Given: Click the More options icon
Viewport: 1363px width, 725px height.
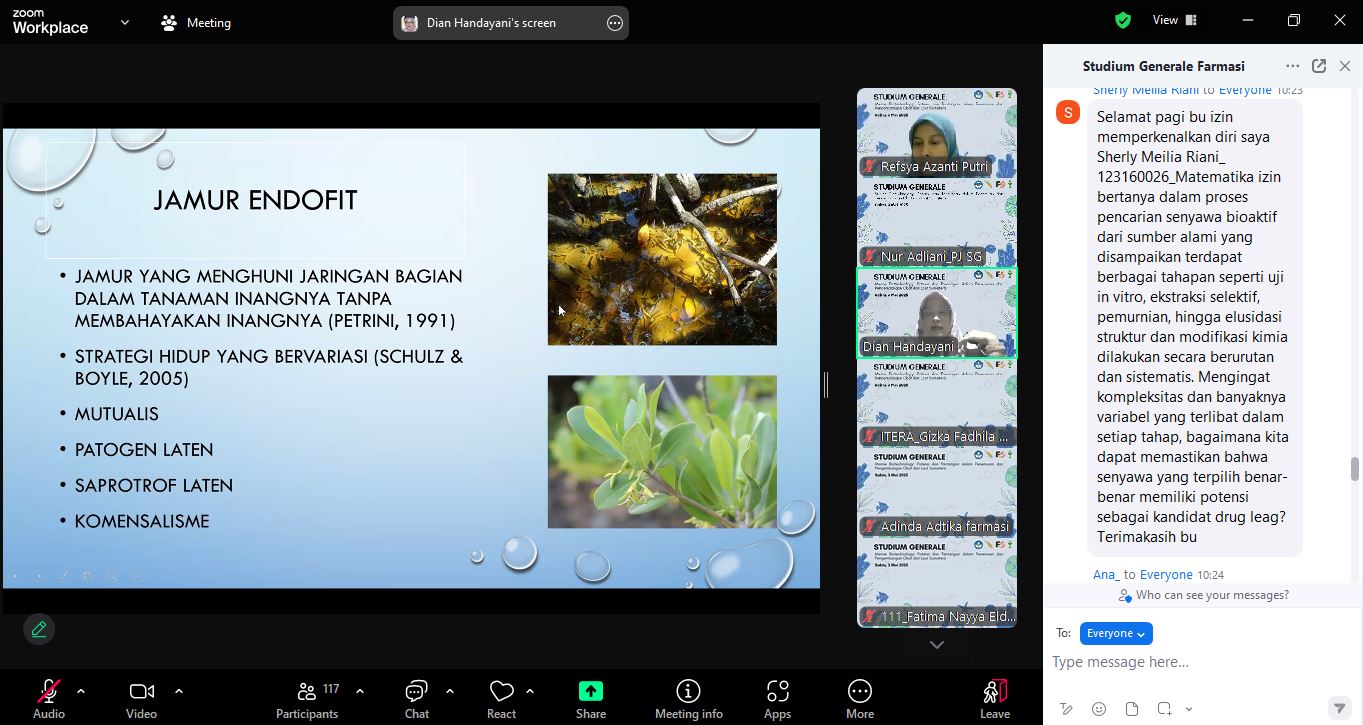Looking at the screenshot, I should (859, 698).
